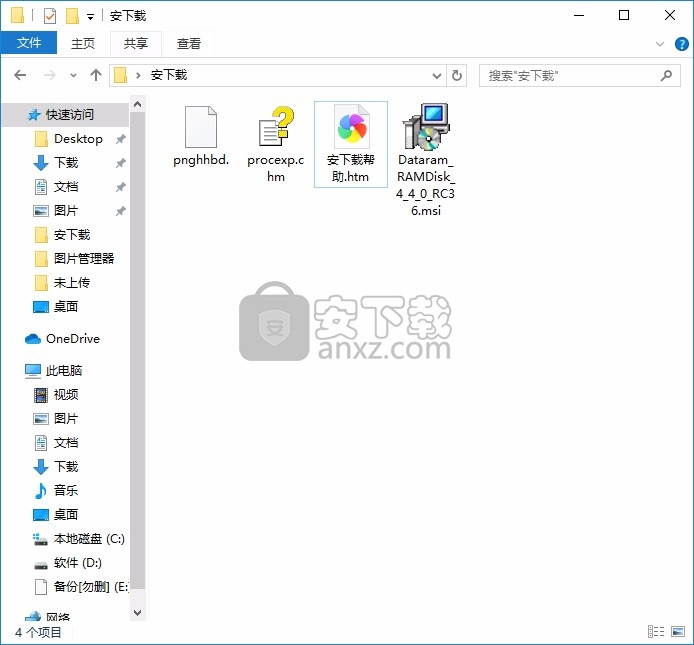Open 图片管理器 folder in the sidebar

pyautogui.click(x=74, y=259)
